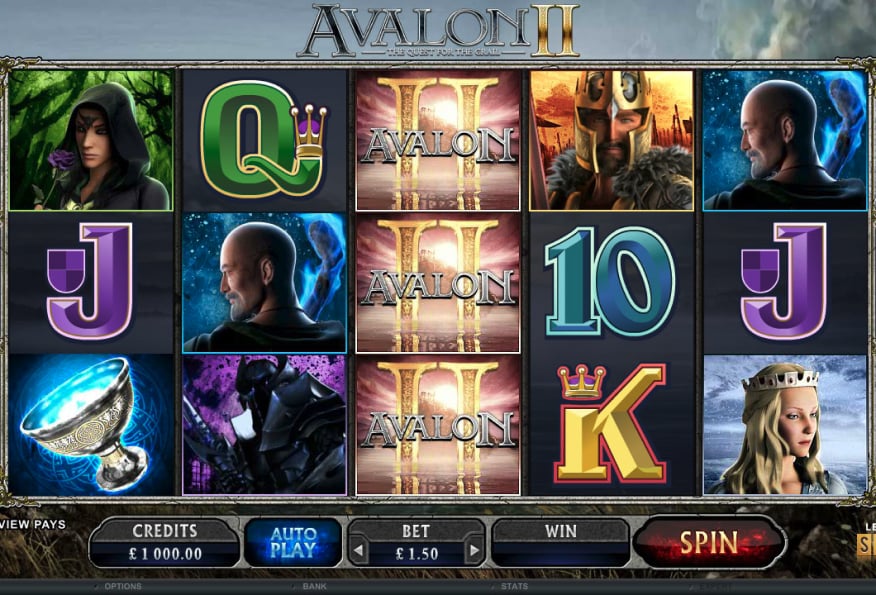Click the hooded woman with purple rose

pyautogui.click(x=91, y=140)
